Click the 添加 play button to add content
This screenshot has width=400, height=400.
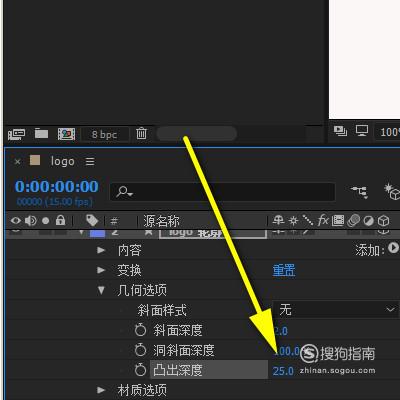[393, 248]
